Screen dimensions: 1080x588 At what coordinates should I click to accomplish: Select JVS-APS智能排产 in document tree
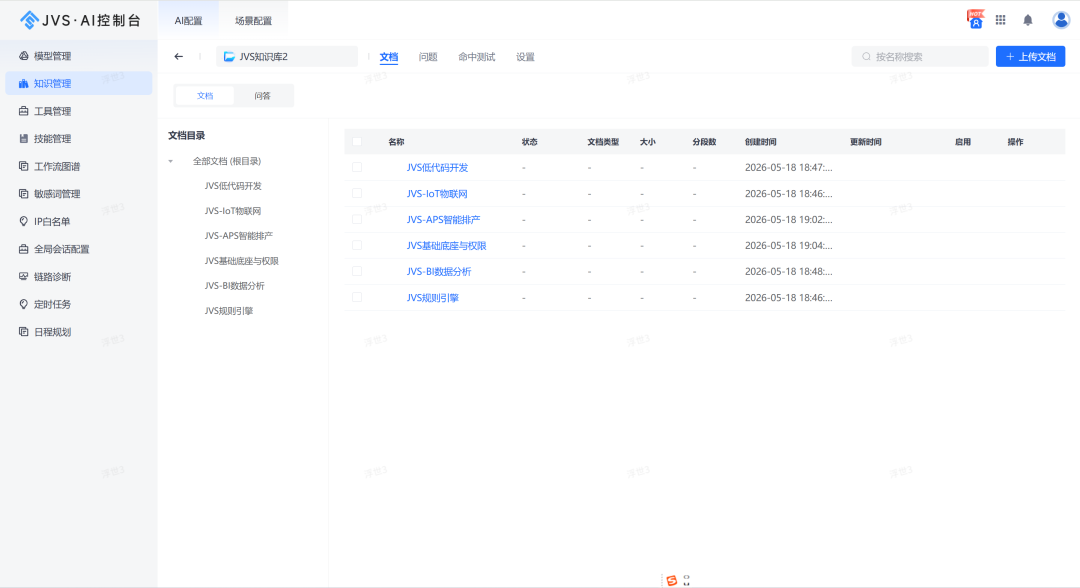point(238,235)
